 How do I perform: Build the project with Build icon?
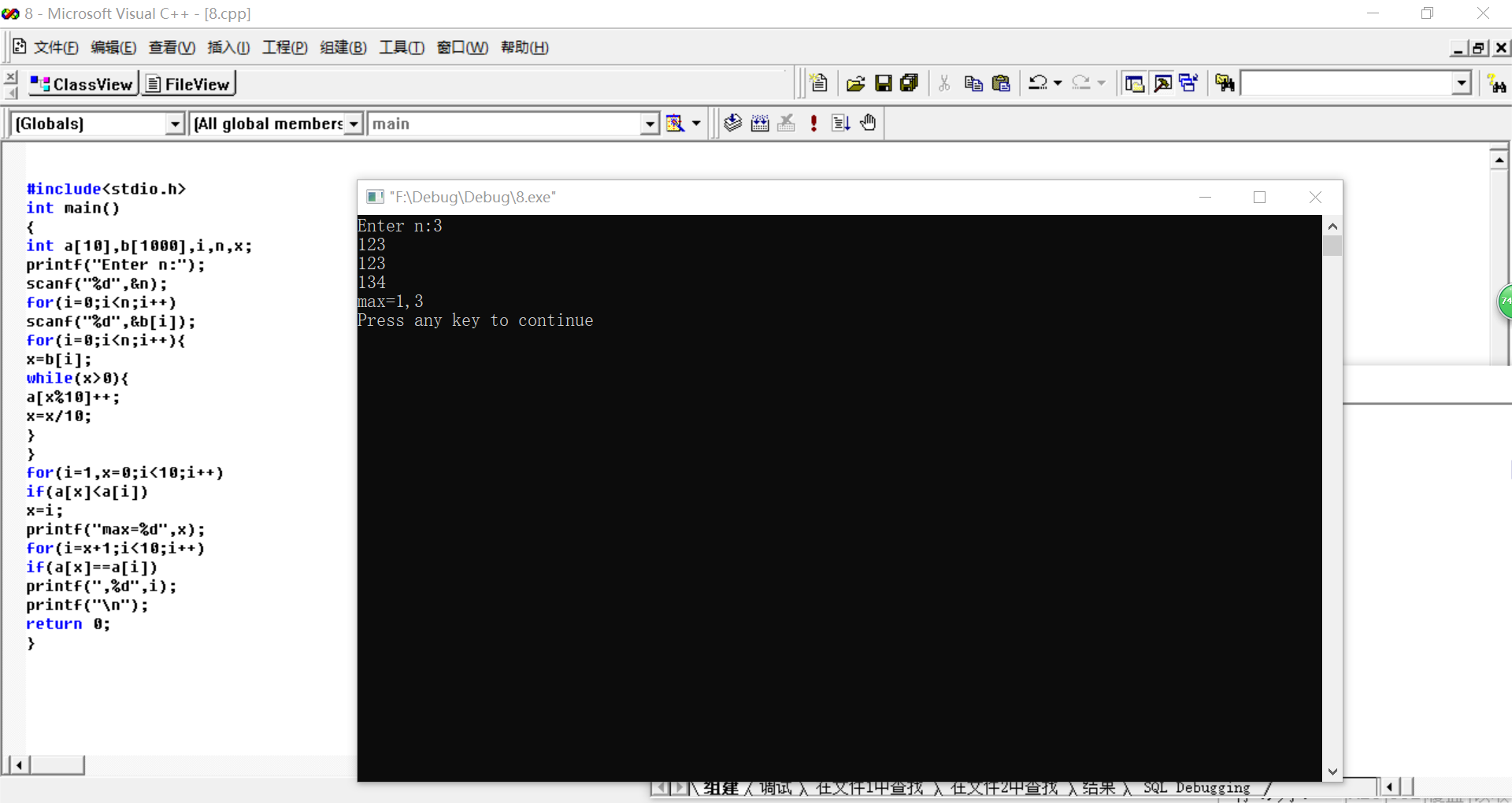[x=760, y=123]
